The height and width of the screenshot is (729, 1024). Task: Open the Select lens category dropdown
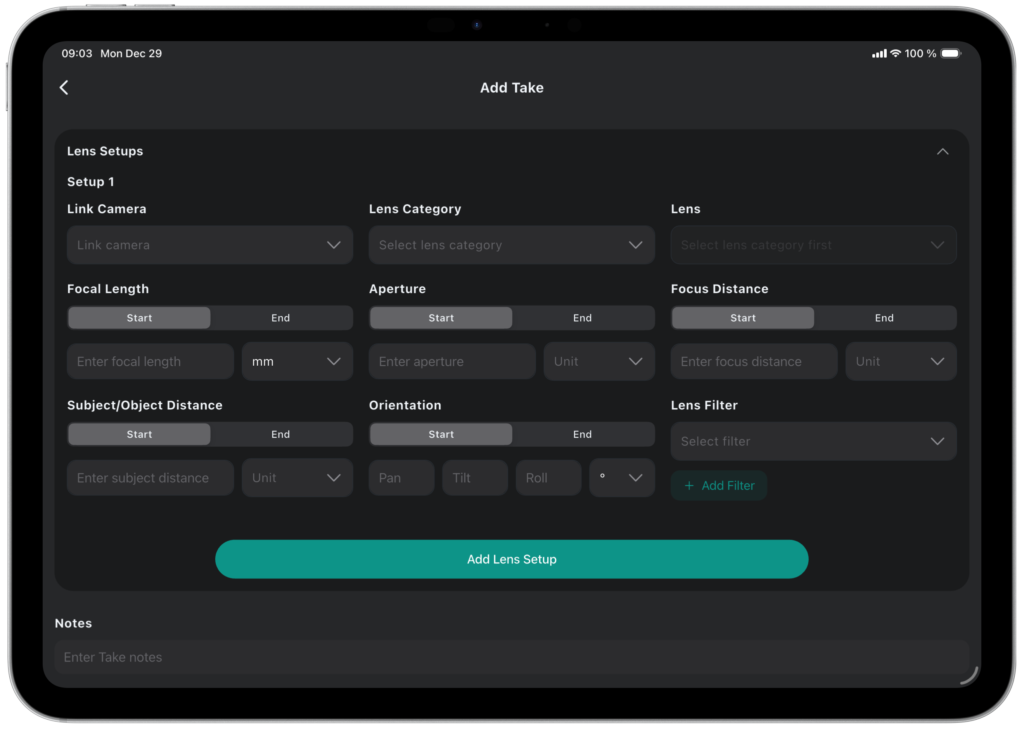tap(511, 245)
